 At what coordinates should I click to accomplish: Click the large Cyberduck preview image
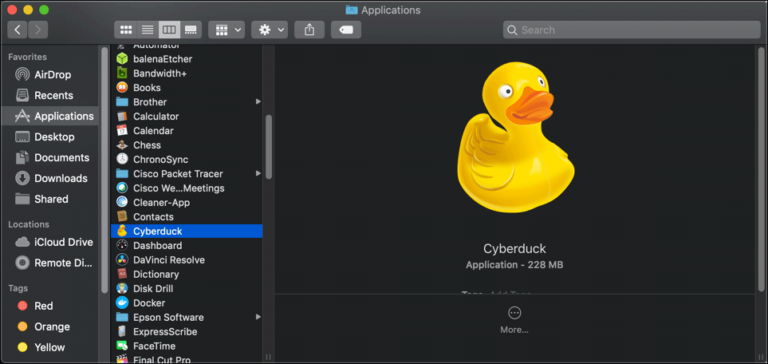(515, 137)
